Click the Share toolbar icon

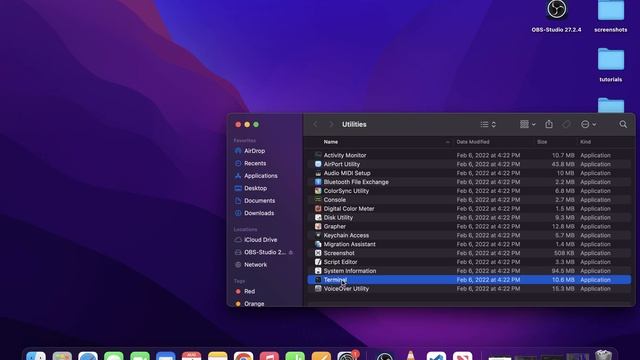549,124
